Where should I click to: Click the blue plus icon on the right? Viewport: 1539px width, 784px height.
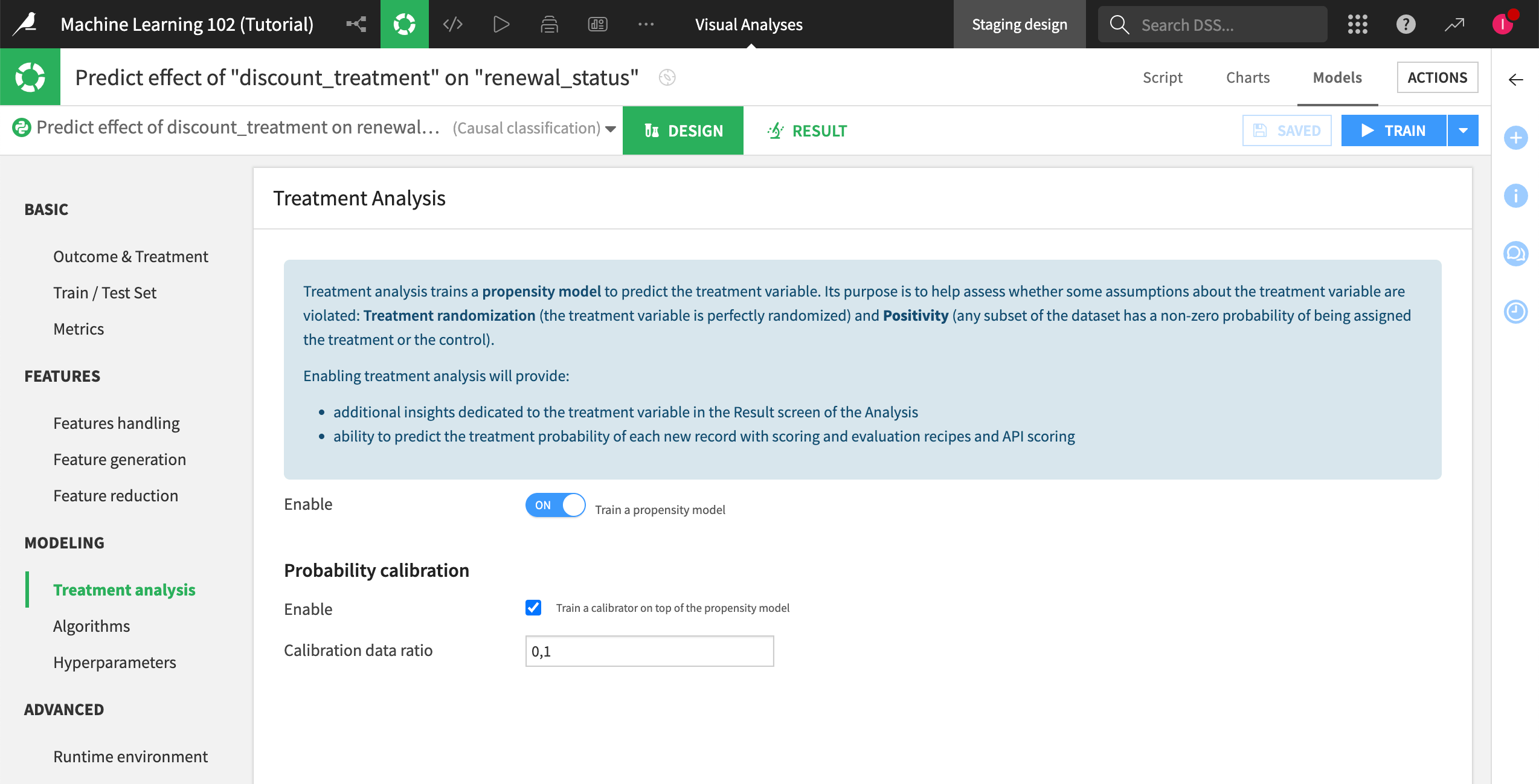[1516, 138]
